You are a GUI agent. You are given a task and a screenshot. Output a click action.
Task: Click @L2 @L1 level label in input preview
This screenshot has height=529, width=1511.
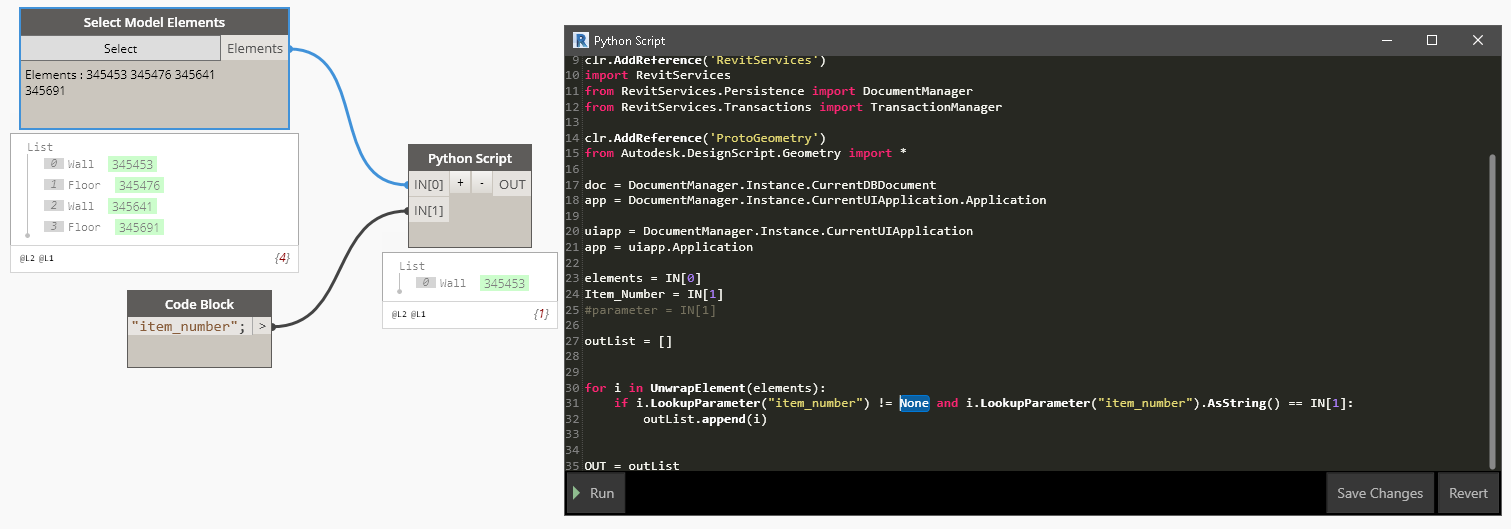click(37, 258)
